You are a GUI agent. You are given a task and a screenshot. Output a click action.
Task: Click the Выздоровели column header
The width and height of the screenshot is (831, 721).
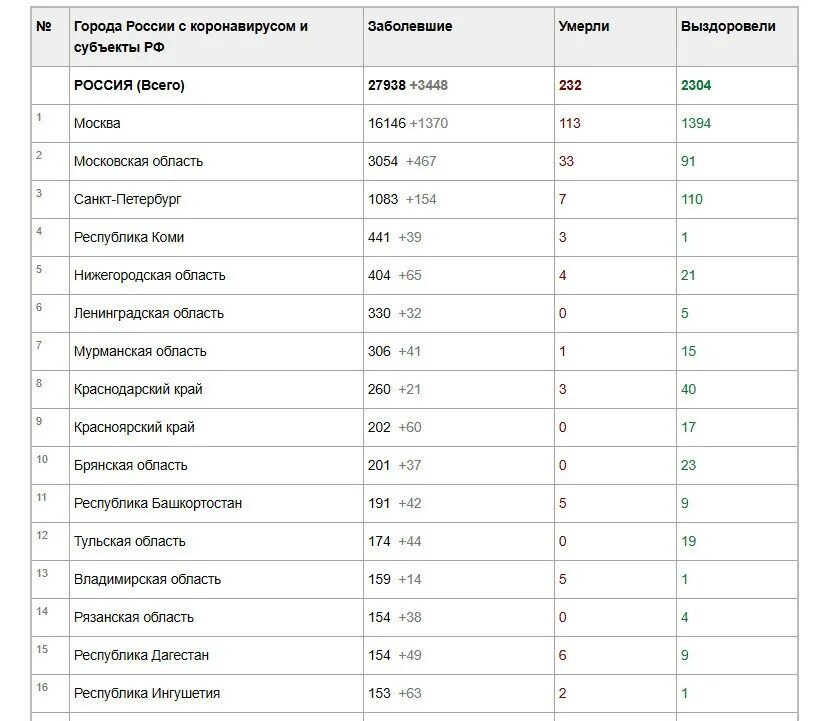pos(728,27)
